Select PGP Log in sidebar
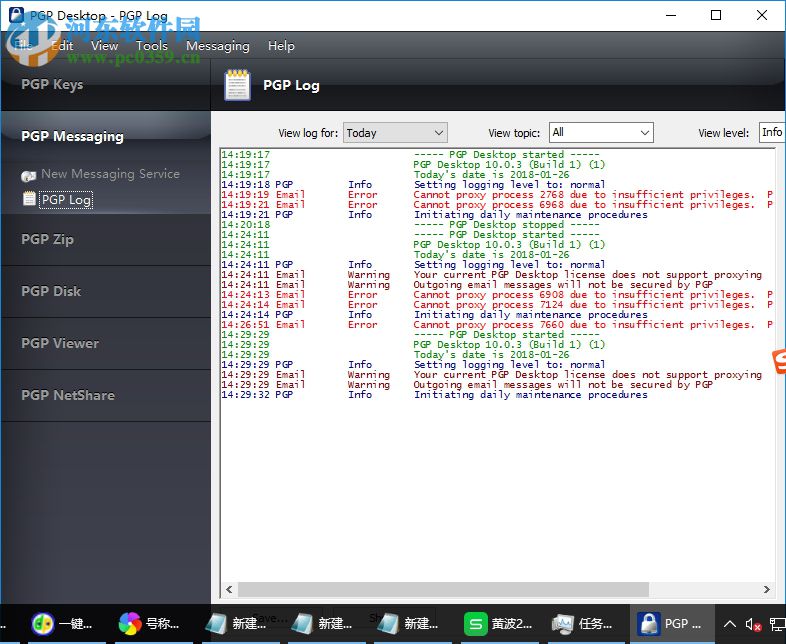The height and width of the screenshot is (644, 786). point(66,199)
